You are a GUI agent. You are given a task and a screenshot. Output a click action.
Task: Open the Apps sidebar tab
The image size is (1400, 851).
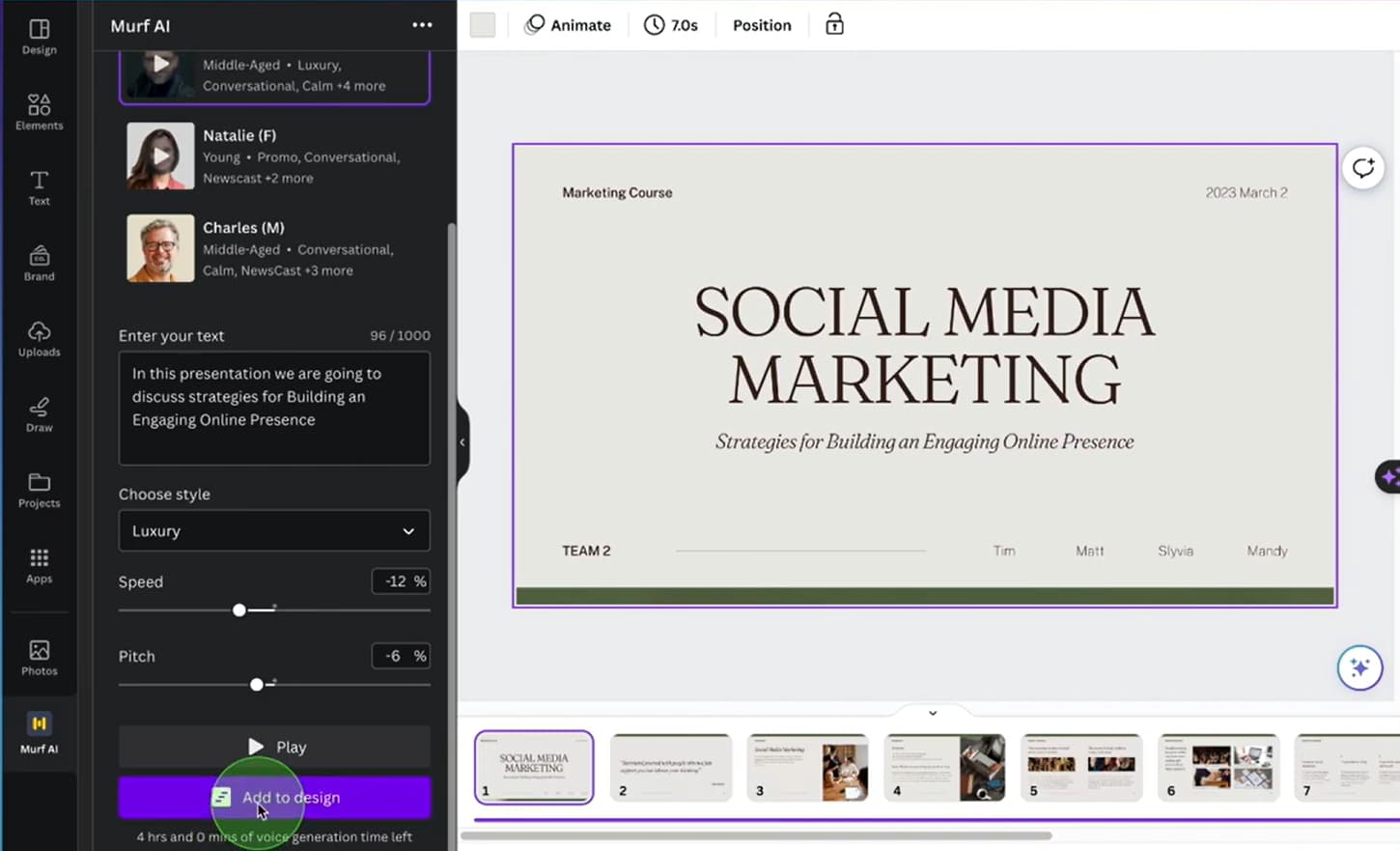[40, 565]
